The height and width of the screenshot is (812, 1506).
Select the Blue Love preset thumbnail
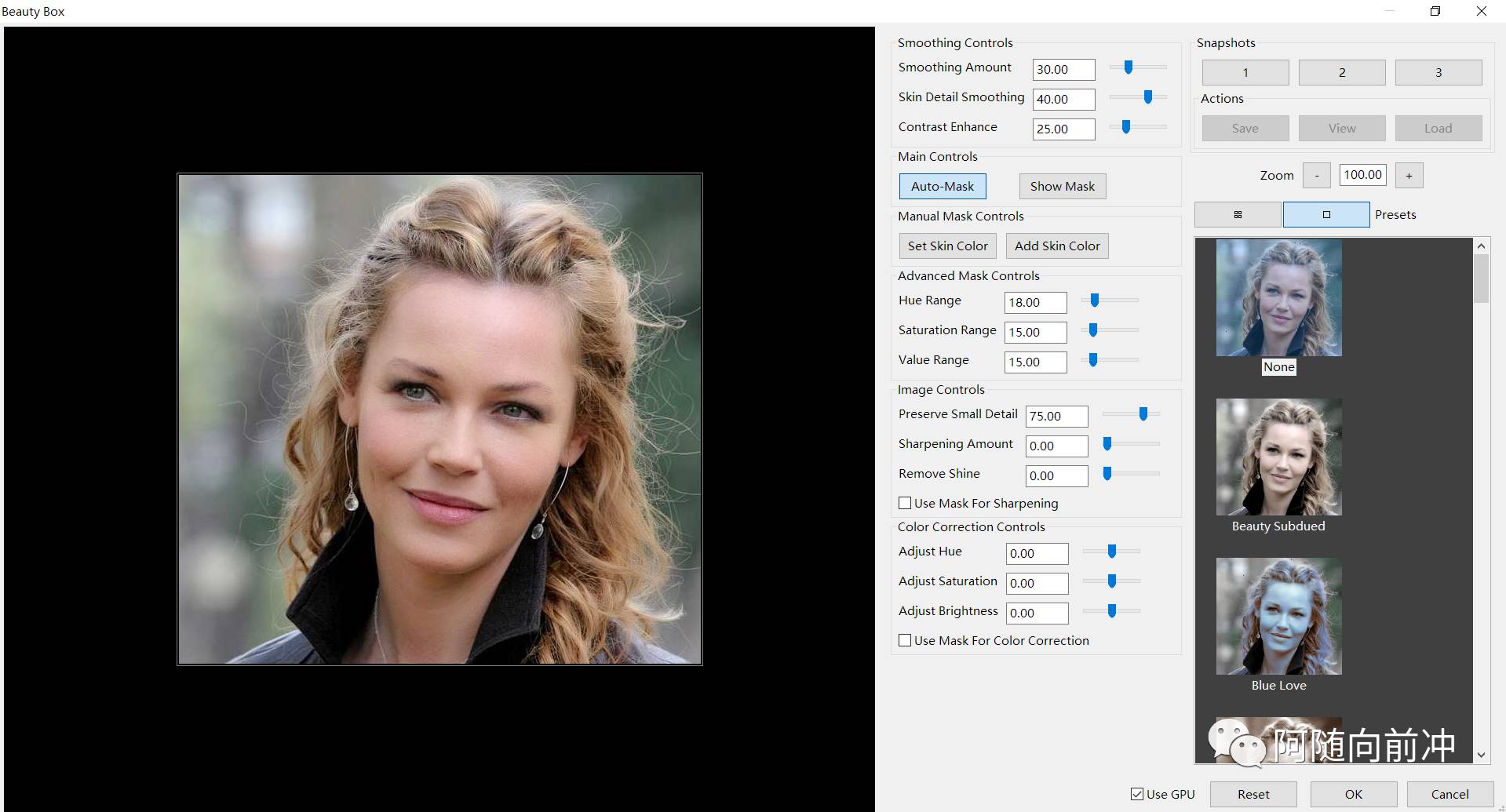1278,617
